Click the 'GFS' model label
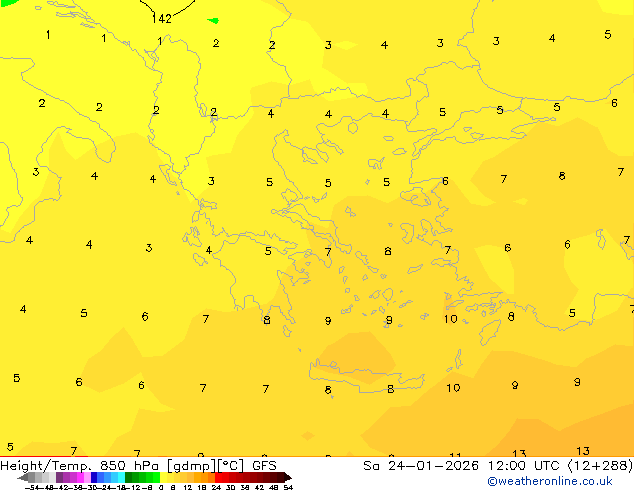634x490 pixels. [x=264, y=466]
